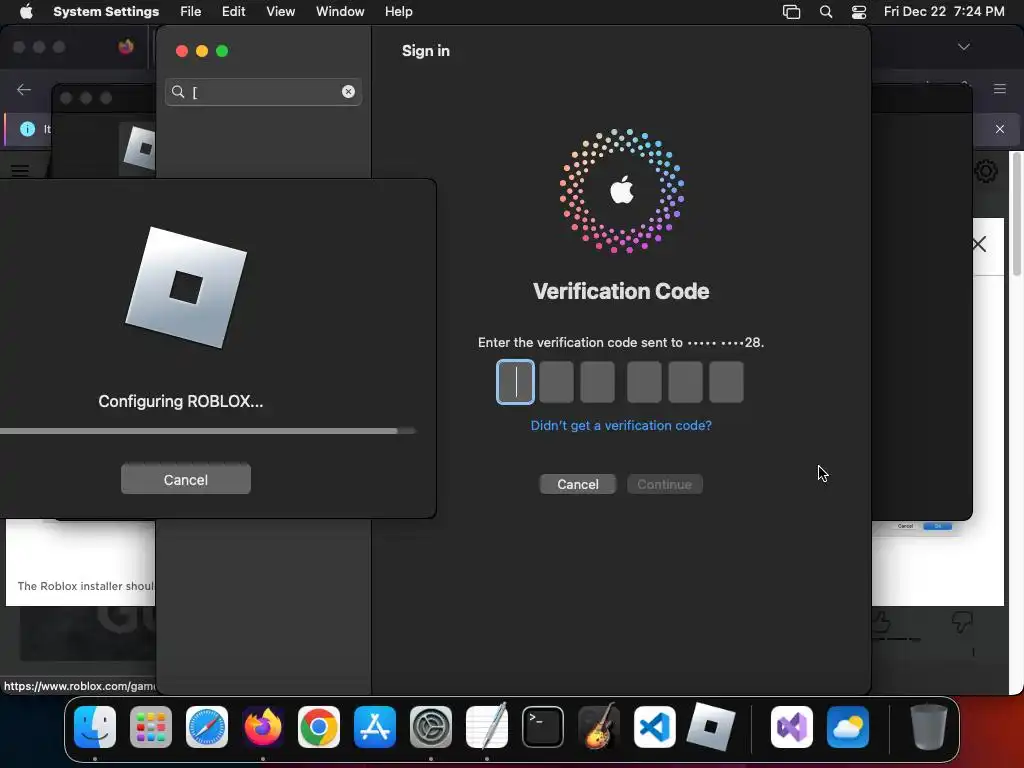Open the App Store from the Dock

[375, 727]
